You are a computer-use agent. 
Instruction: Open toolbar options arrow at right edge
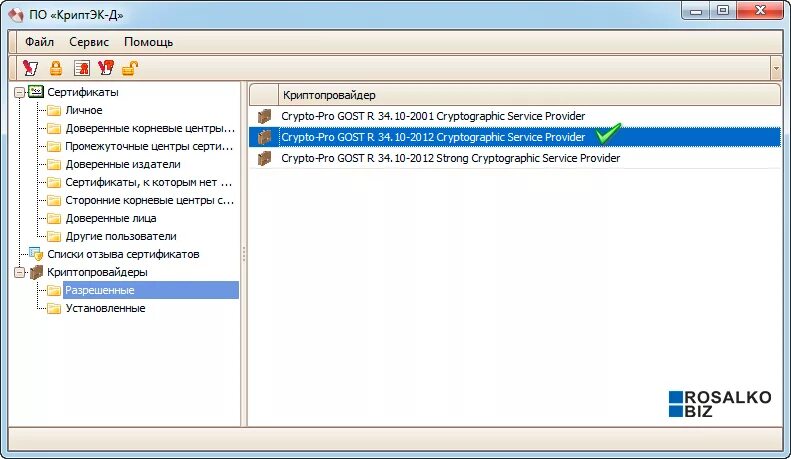(776, 69)
